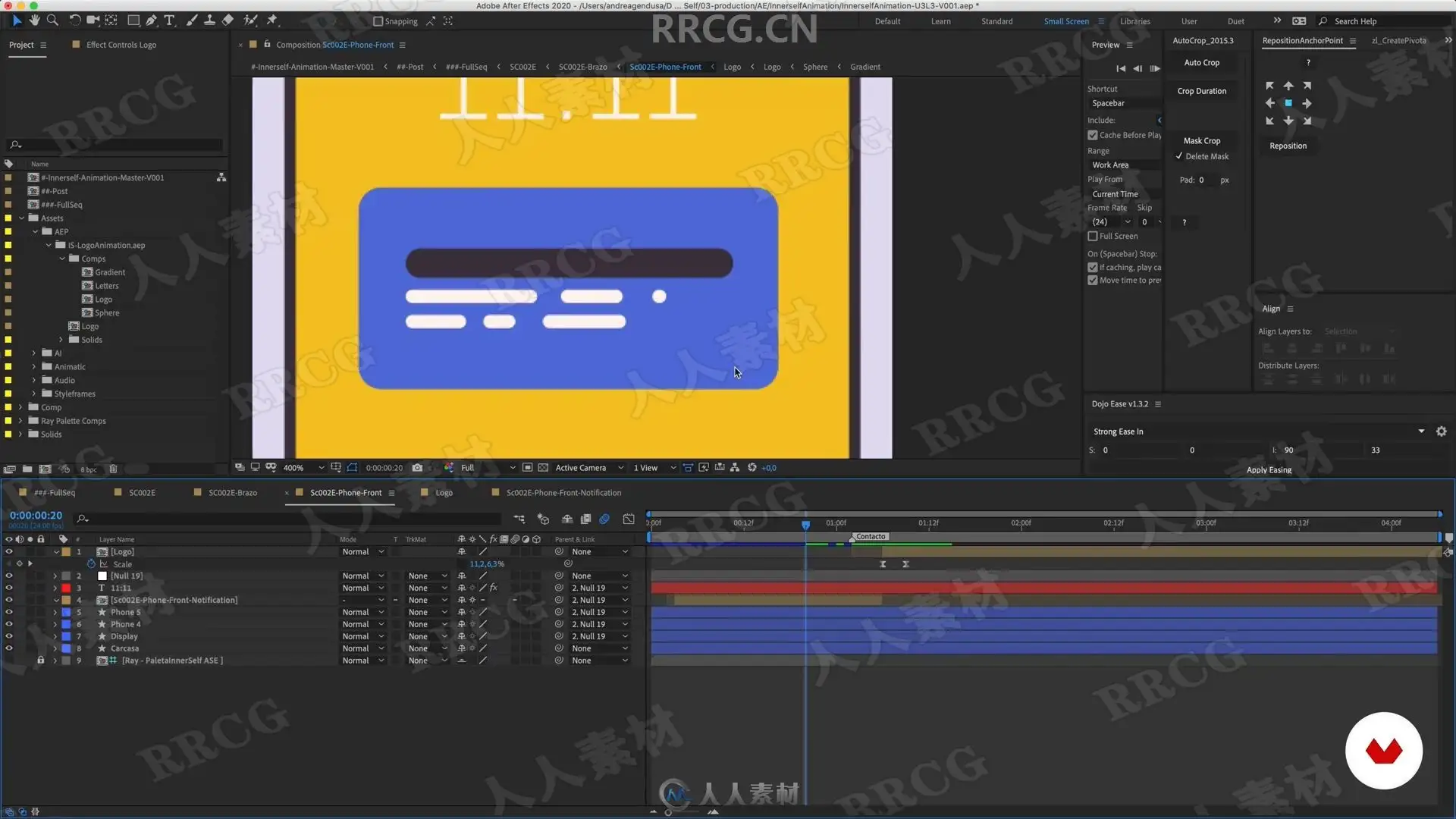Image resolution: width=1456 pixels, height=819 pixels.
Task: Open the Active Camera dropdown
Action: point(589,468)
